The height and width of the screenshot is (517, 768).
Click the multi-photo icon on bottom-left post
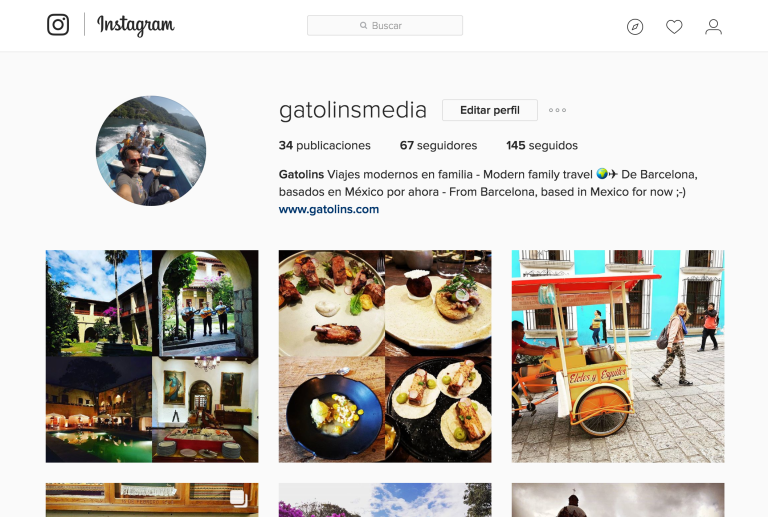pos(238,498)
